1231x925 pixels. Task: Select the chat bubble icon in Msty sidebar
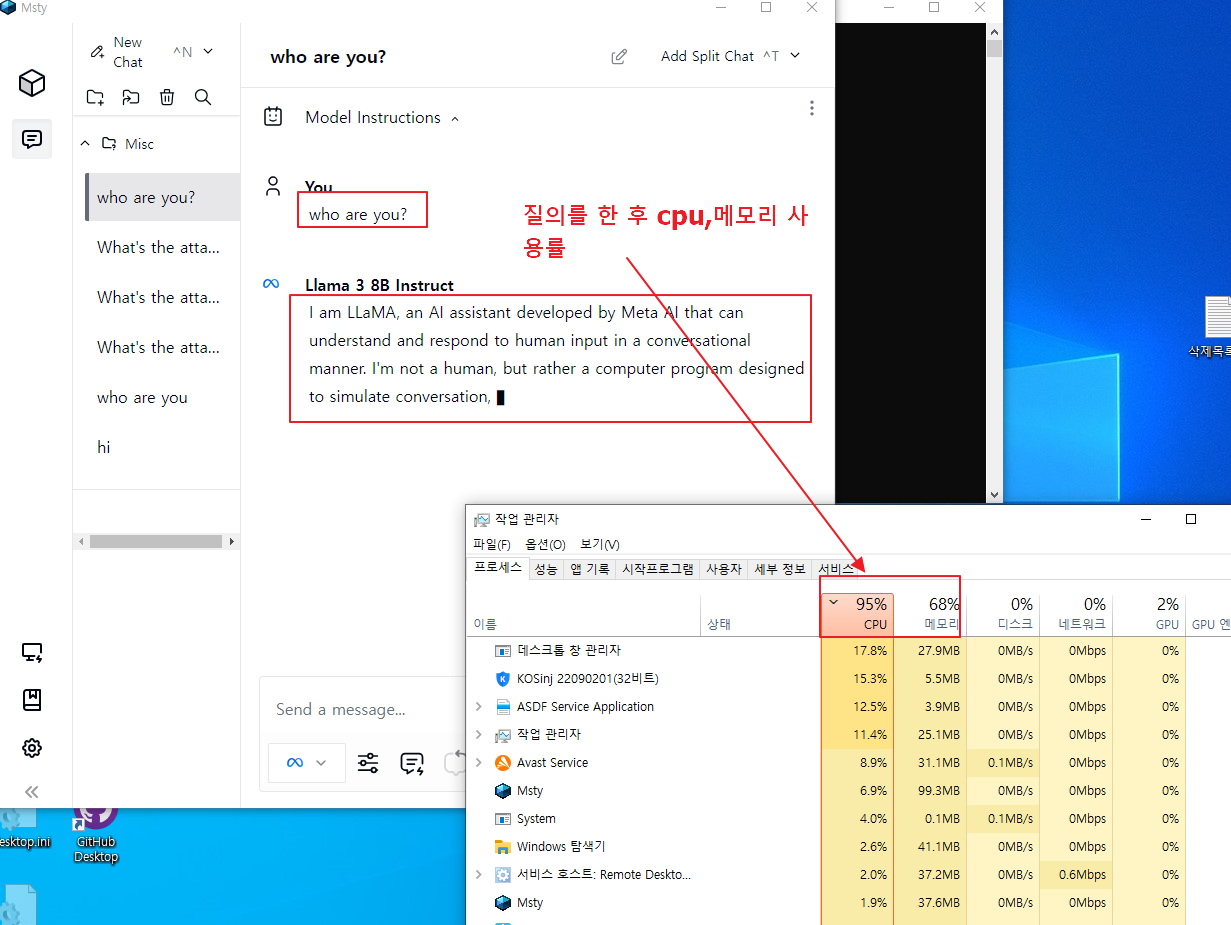coord(32,139)
